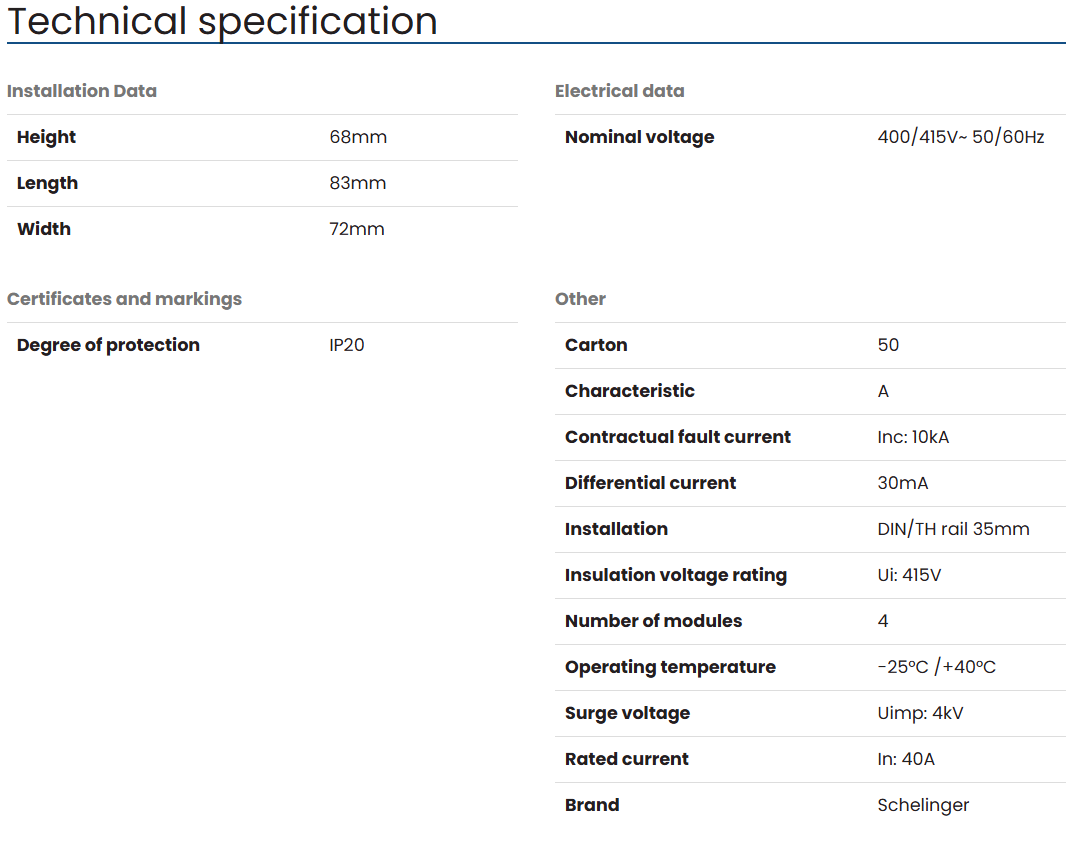The image size is (1073, 845).
Task: Select the -25°C /+40°C temperature value
Action: tap(937, 667)
